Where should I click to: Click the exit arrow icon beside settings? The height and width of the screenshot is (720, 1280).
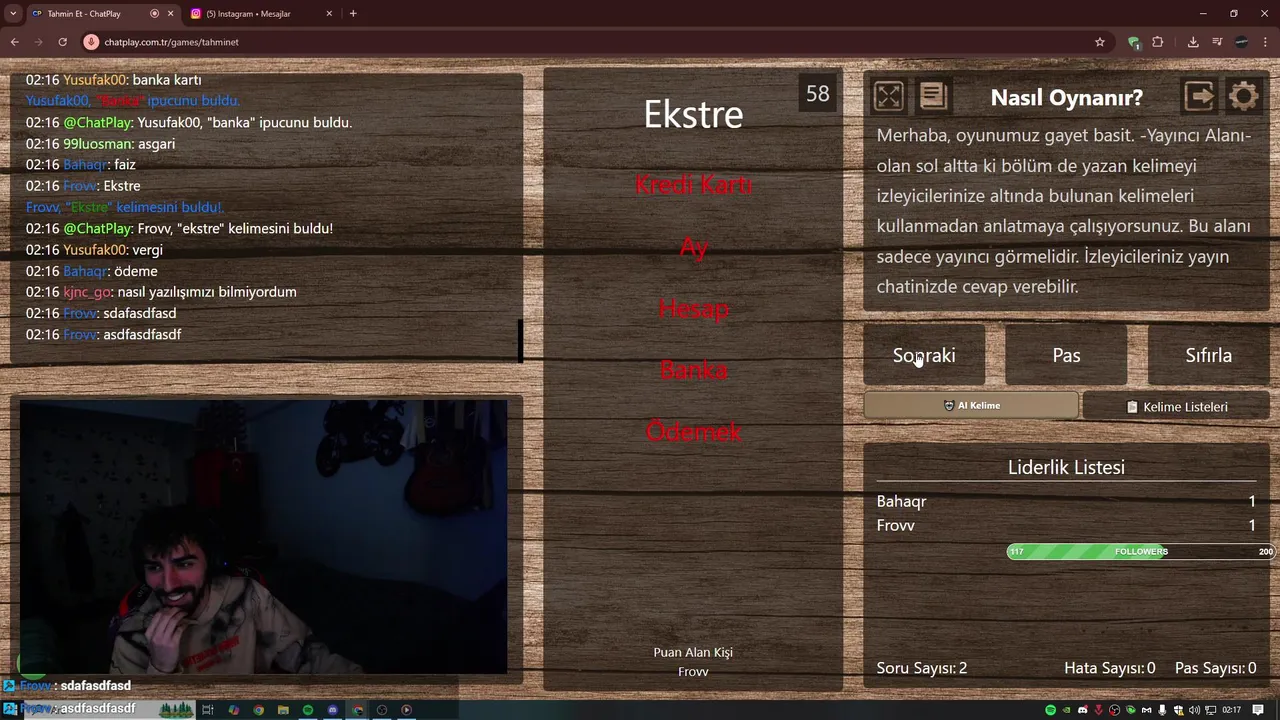[x=1198, y=96]
